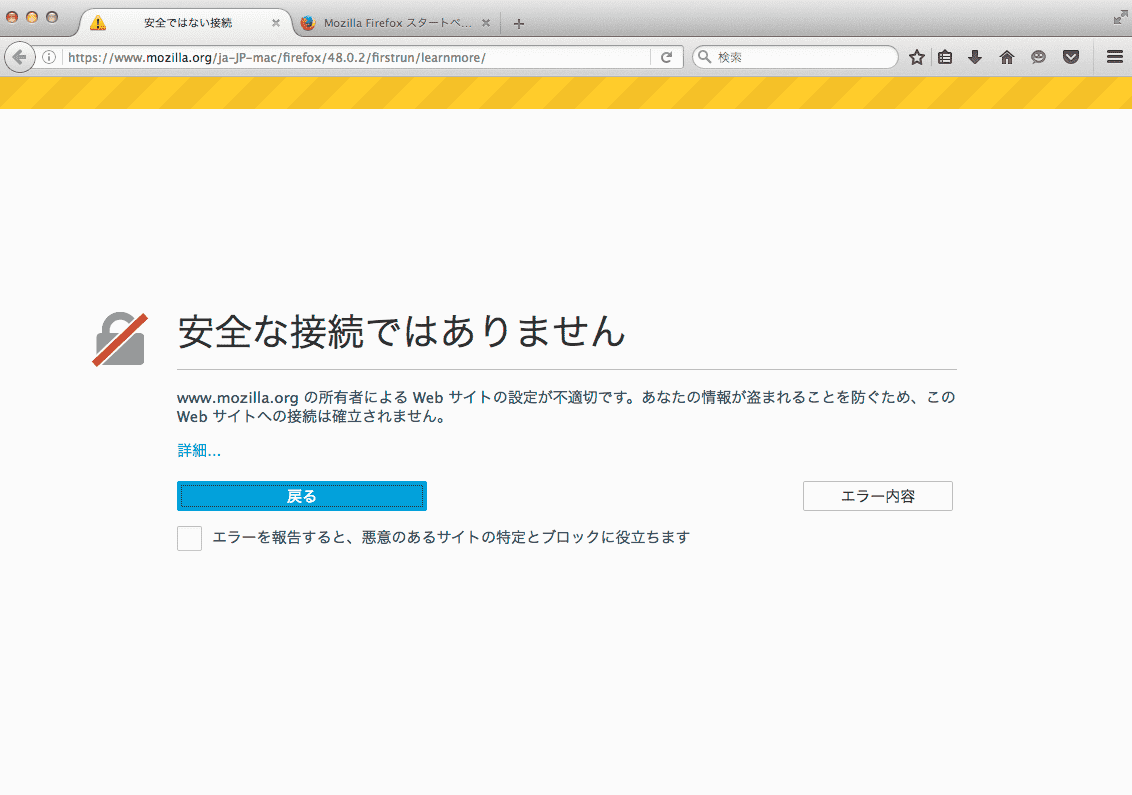Go to the home page icon
The image size is (1132, 795).
point(1006,57)
